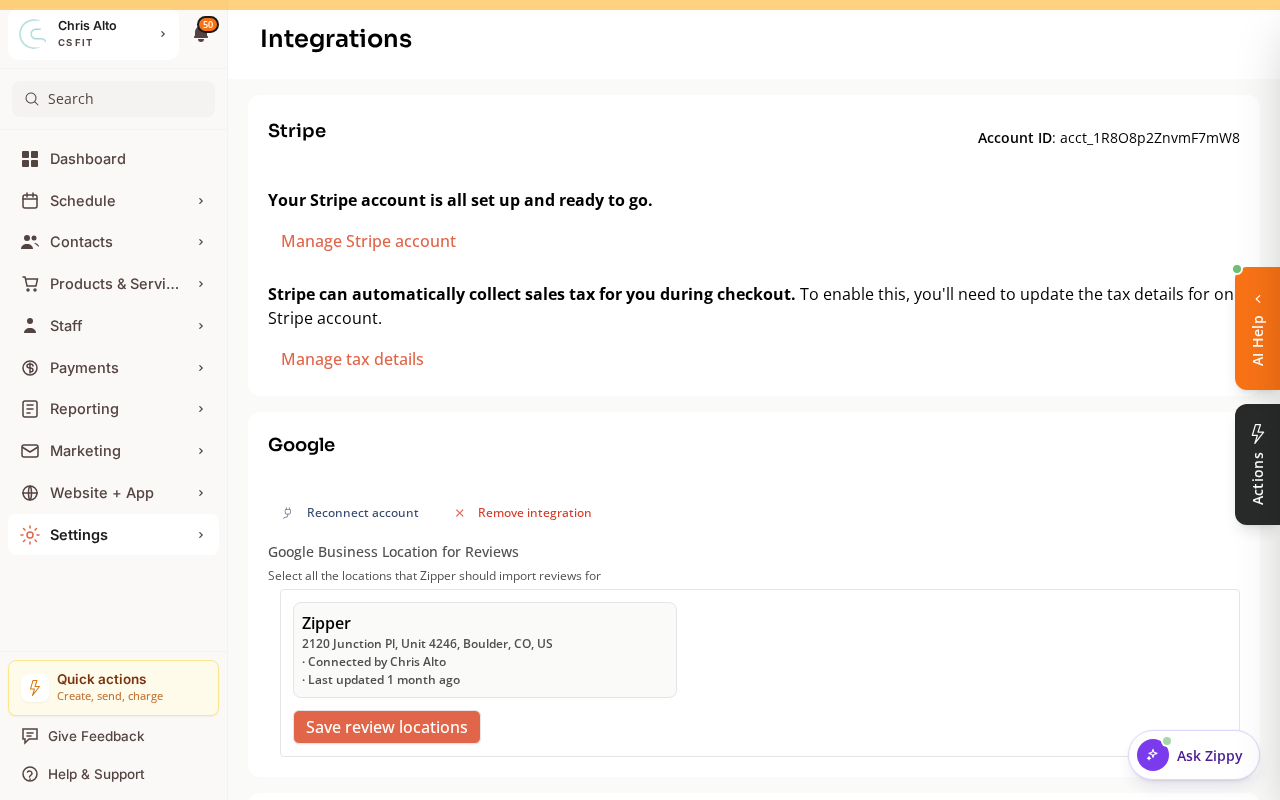Click the search magnifier icon
Screen dimensions: 1280x800
[x=32, y=99]
